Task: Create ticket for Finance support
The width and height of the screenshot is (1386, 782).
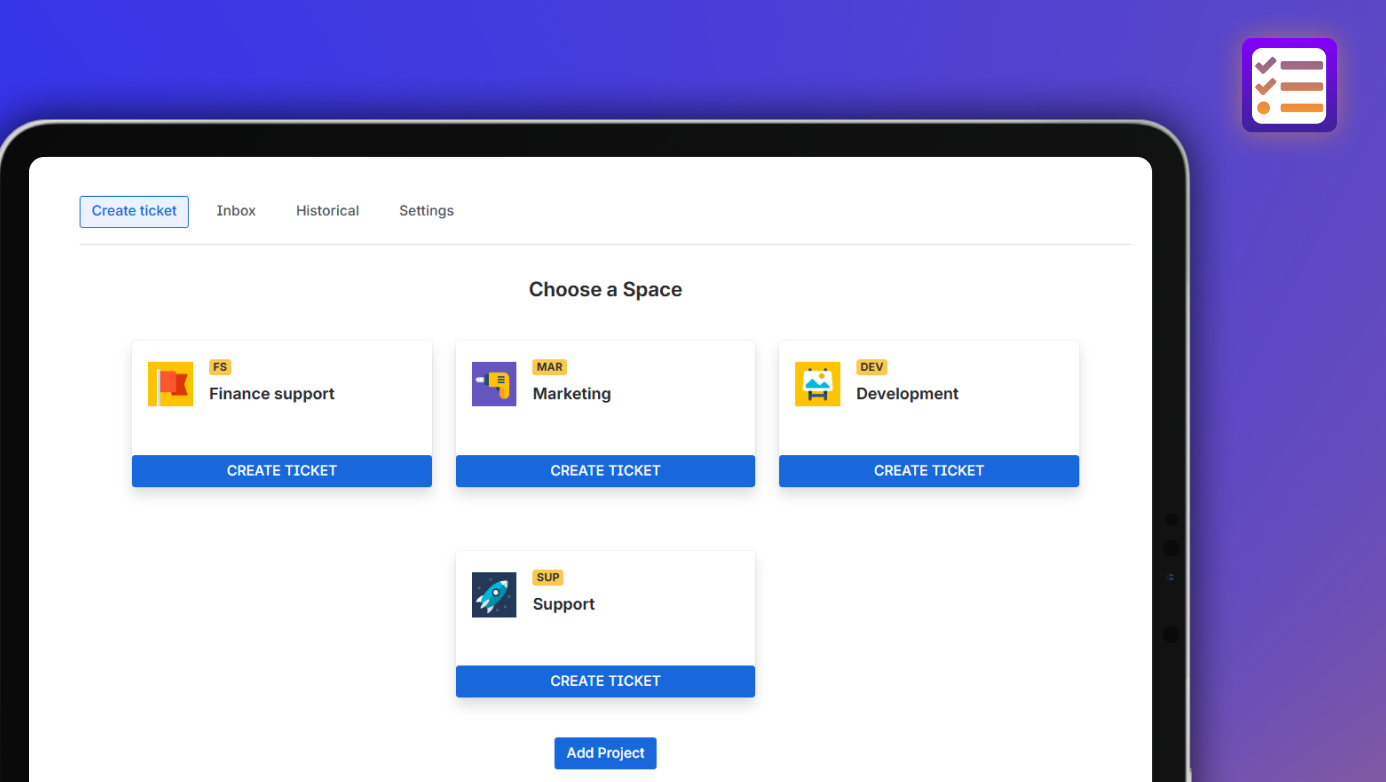Action: point(282,471)
